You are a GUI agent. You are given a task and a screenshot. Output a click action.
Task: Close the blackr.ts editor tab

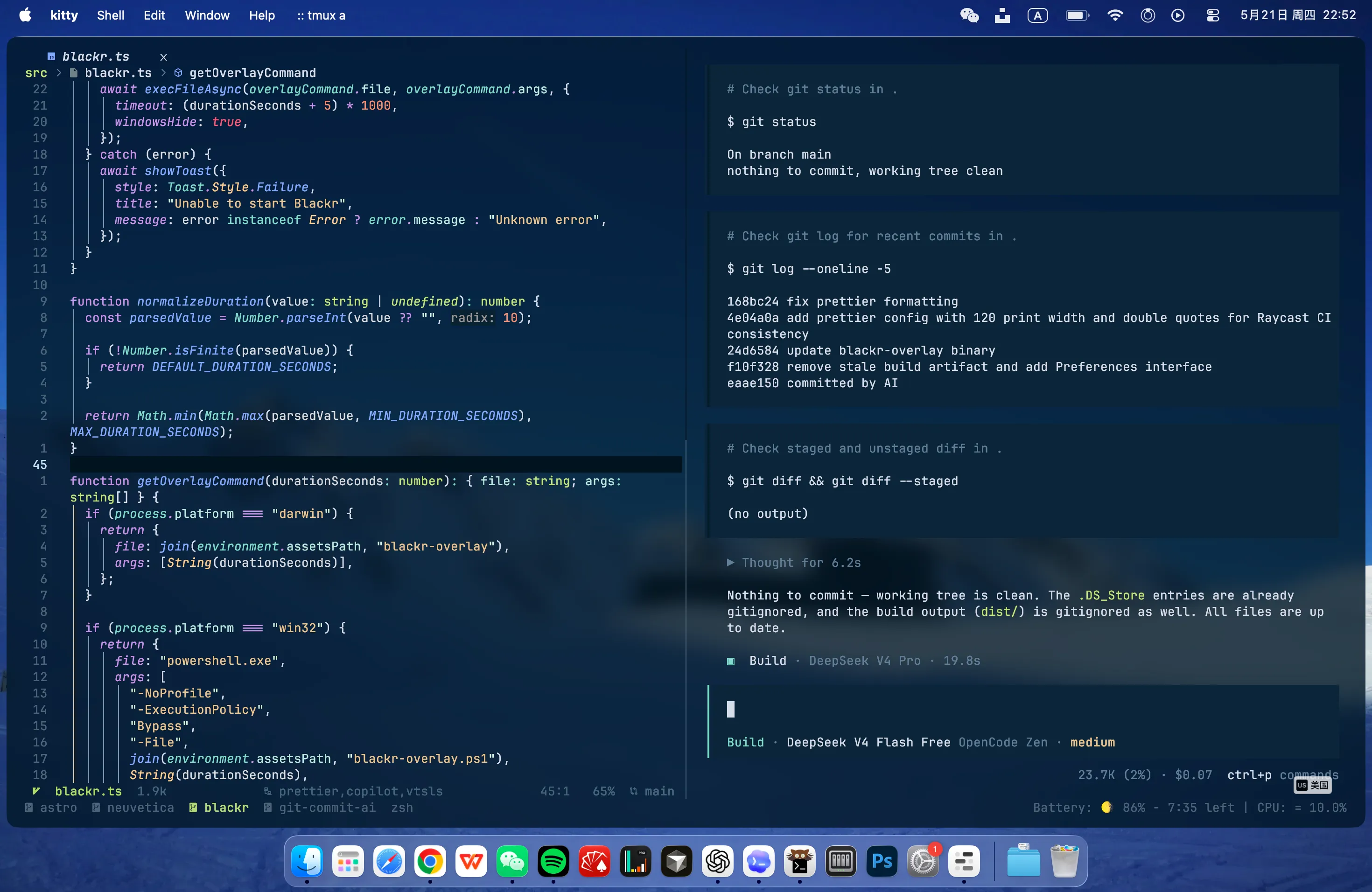click(164, 56)
